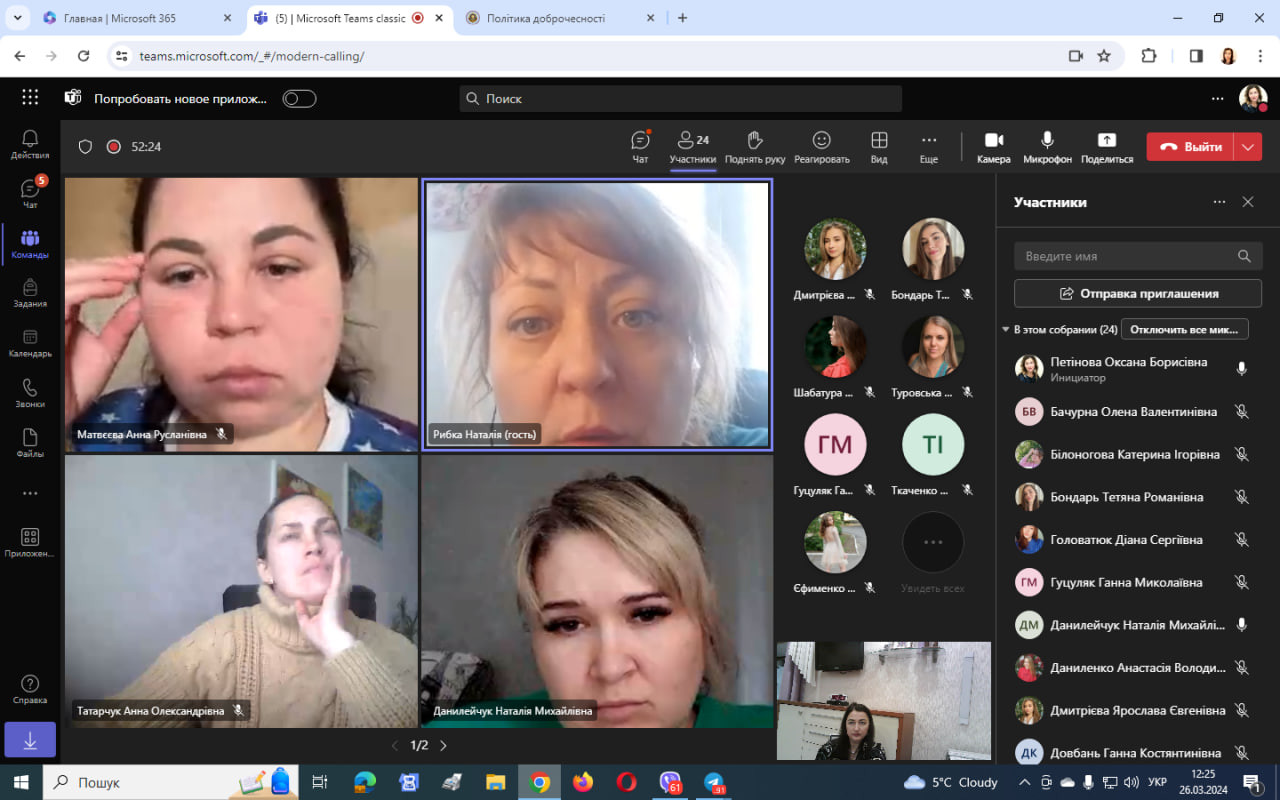Open the Chrome extensions menu
Image resolution: width=1280 pixels, height=800 pixels.
click(1149, 56)
